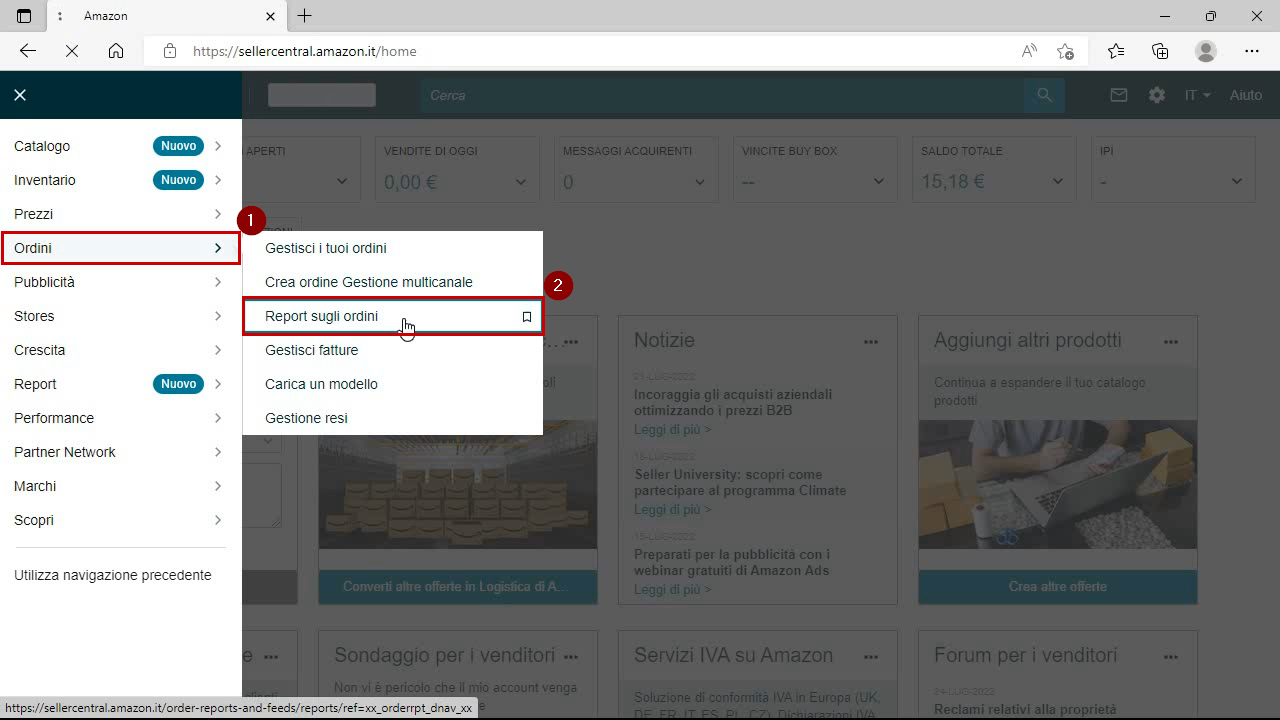Open options for Aggiungi altri prodotti card

(x=1171, y=342)
